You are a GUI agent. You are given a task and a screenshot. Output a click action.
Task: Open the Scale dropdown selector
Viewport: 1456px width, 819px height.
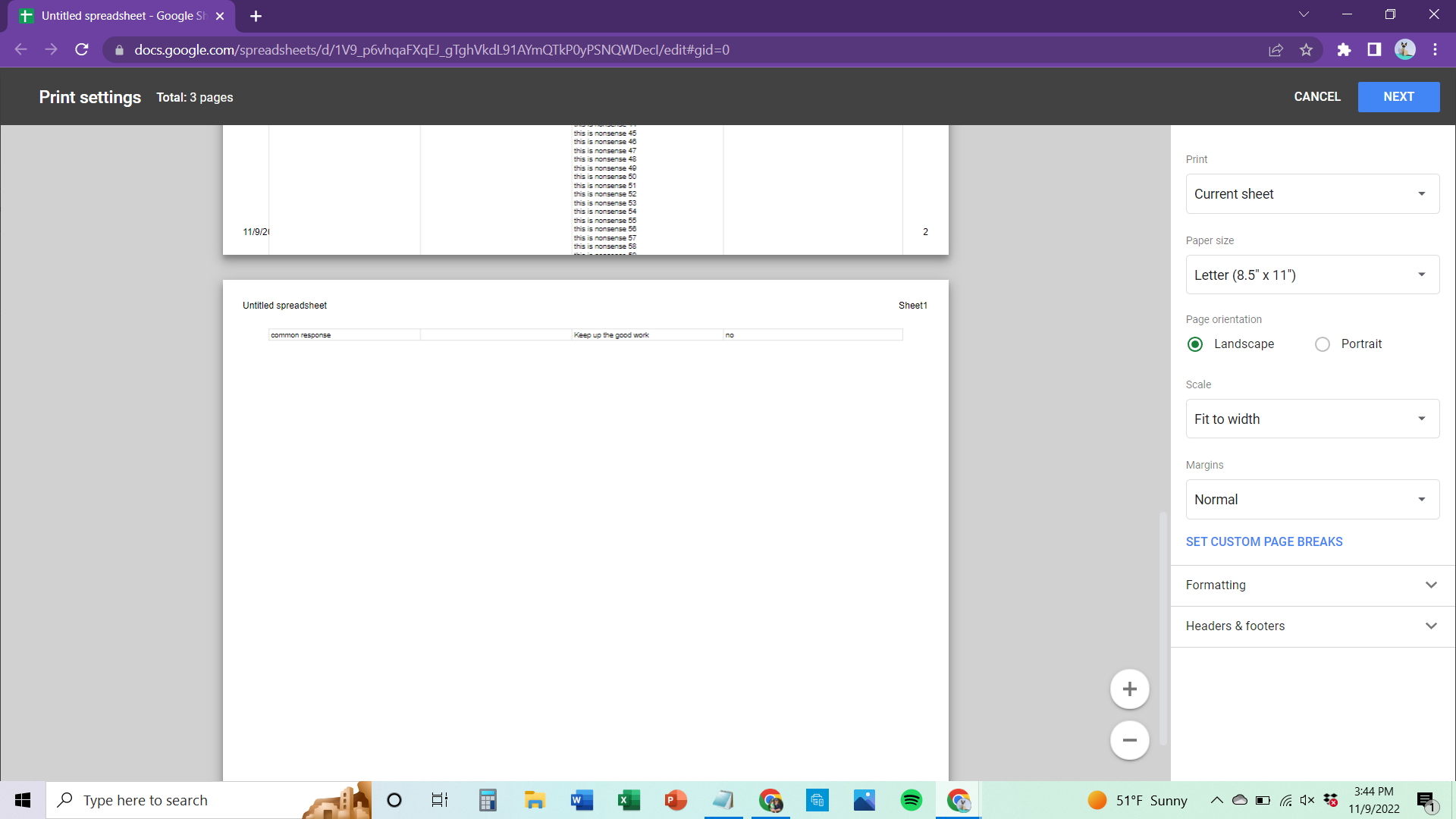pos(1313,418)
